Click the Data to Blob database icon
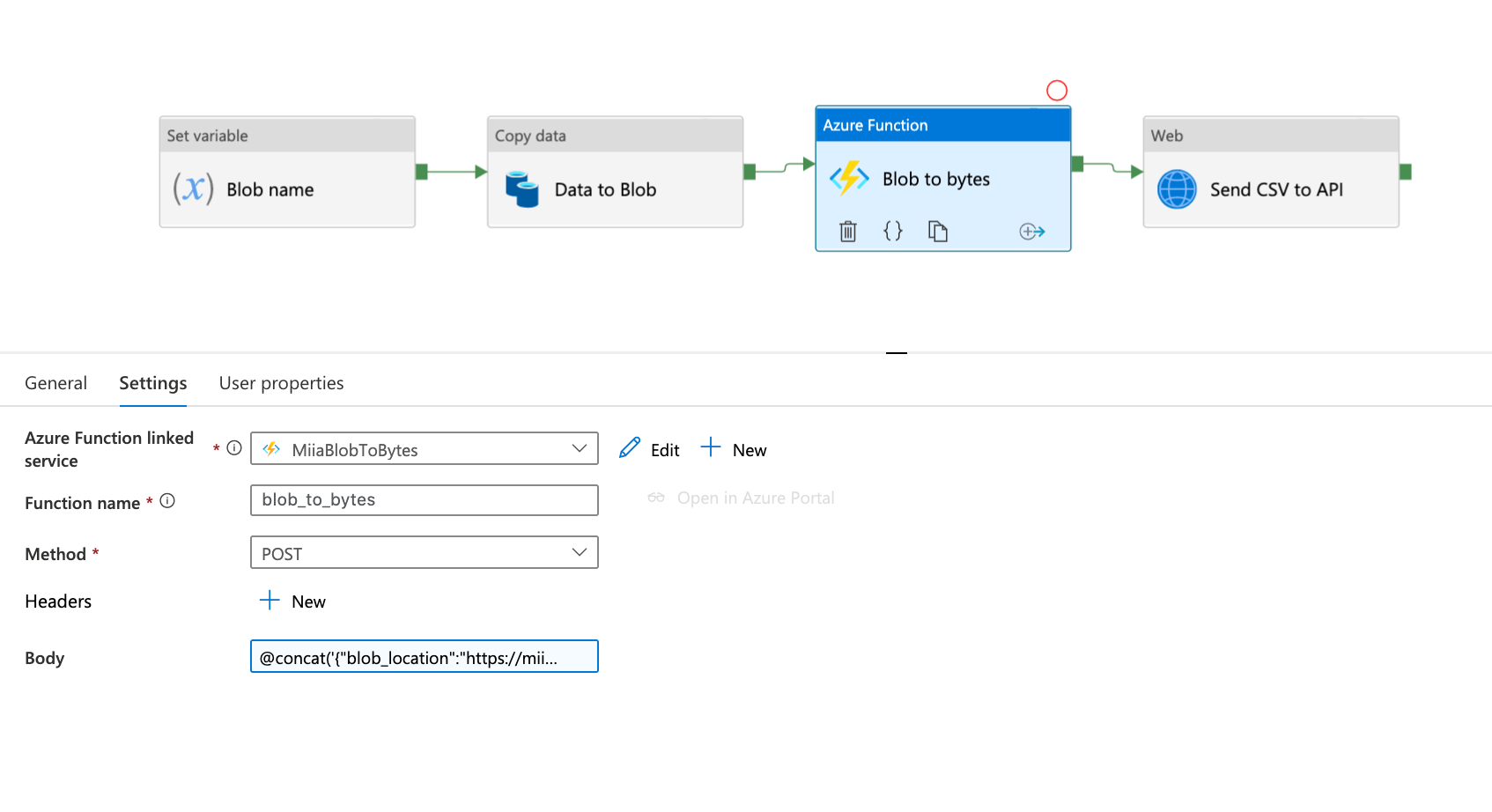Viewport: 1492px width, 812px height. (x=522, y=189)
